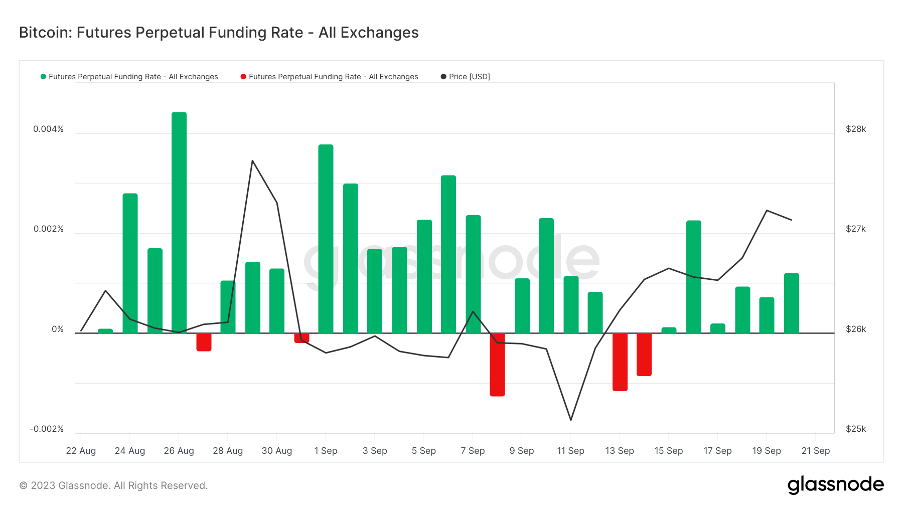Viewport: 904px width, 508px height.
Task: Click the 22 Aug x-axis date label
Action: coord(80,451)
